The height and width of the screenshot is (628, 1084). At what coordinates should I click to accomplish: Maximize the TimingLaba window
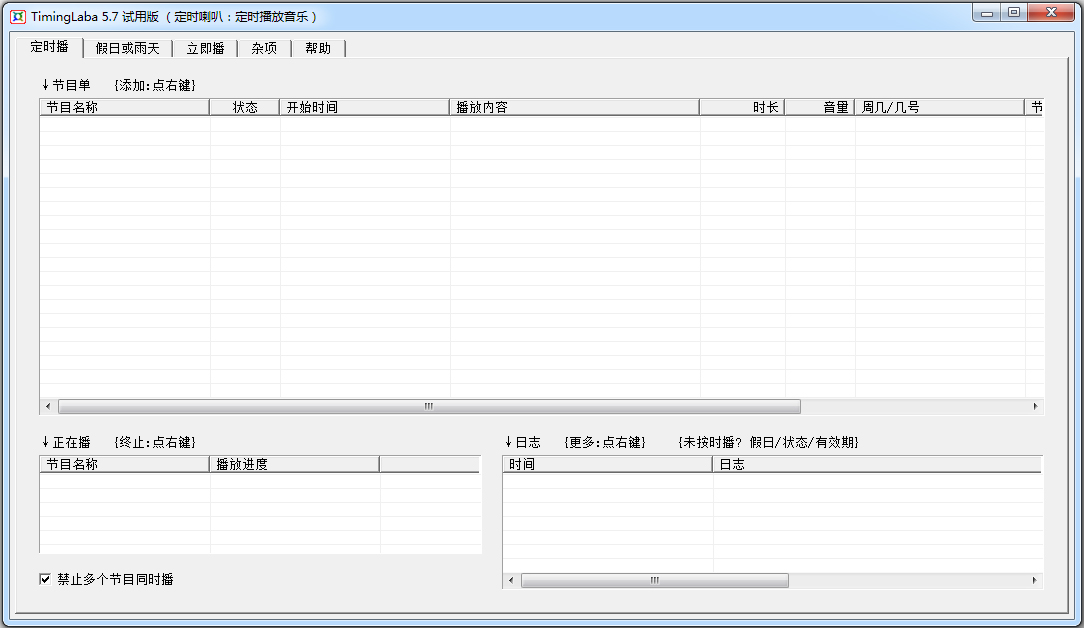pyautogui.click(x=1014, y=13)
